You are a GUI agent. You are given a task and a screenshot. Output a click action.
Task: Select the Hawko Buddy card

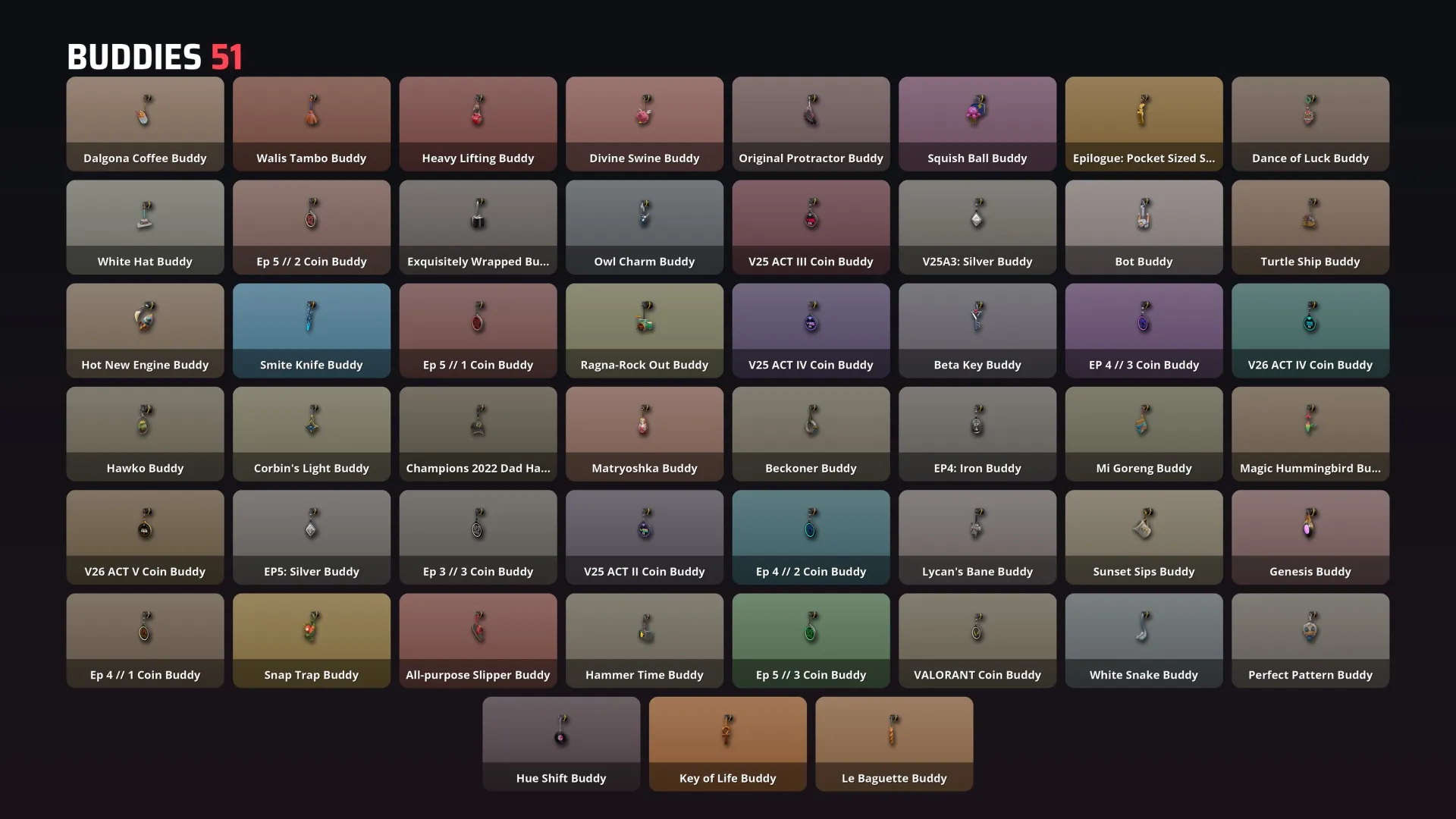click(x=145, y=434)
